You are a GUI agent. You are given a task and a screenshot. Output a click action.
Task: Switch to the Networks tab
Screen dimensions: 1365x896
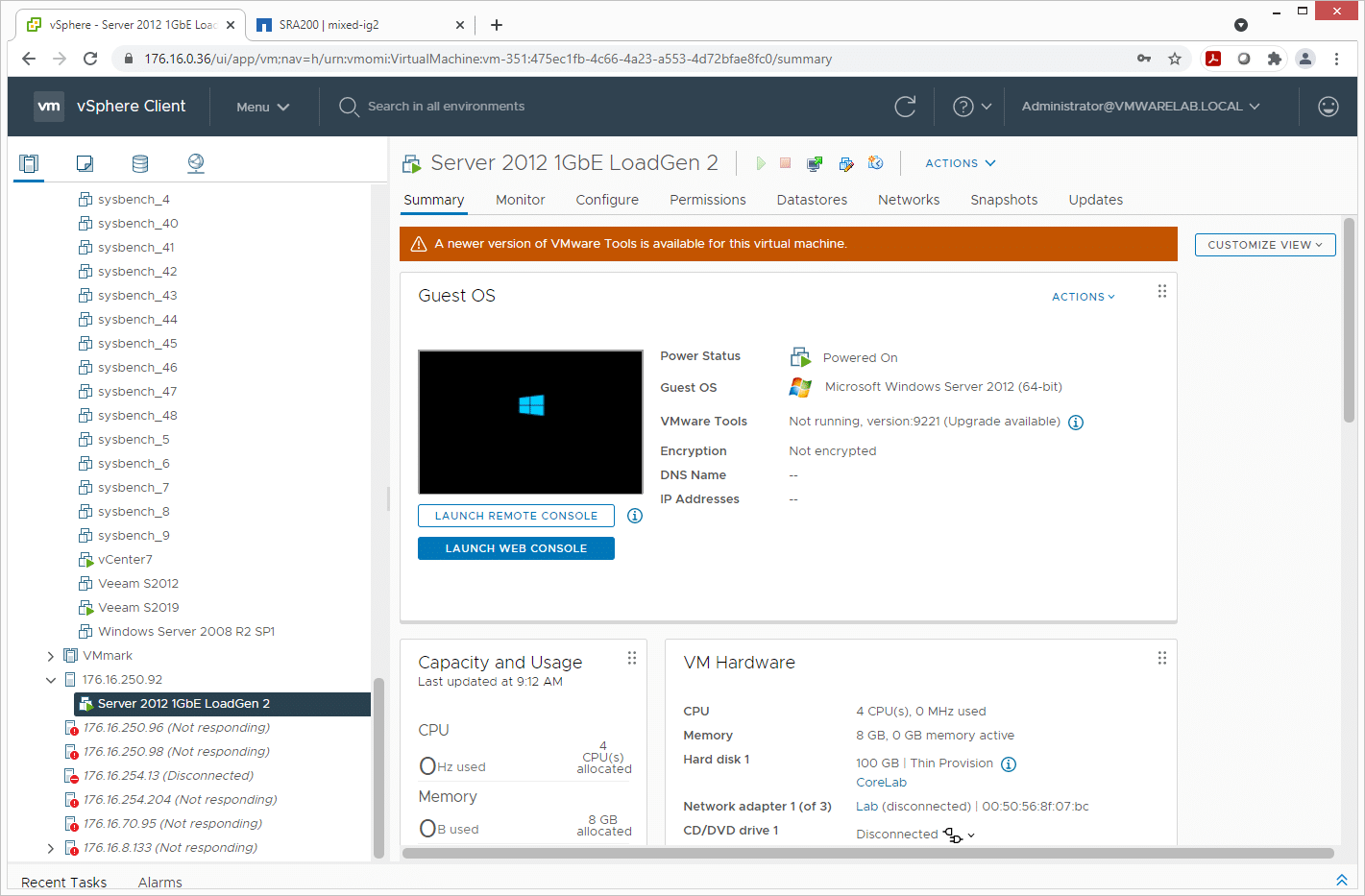tap(909, 200)
